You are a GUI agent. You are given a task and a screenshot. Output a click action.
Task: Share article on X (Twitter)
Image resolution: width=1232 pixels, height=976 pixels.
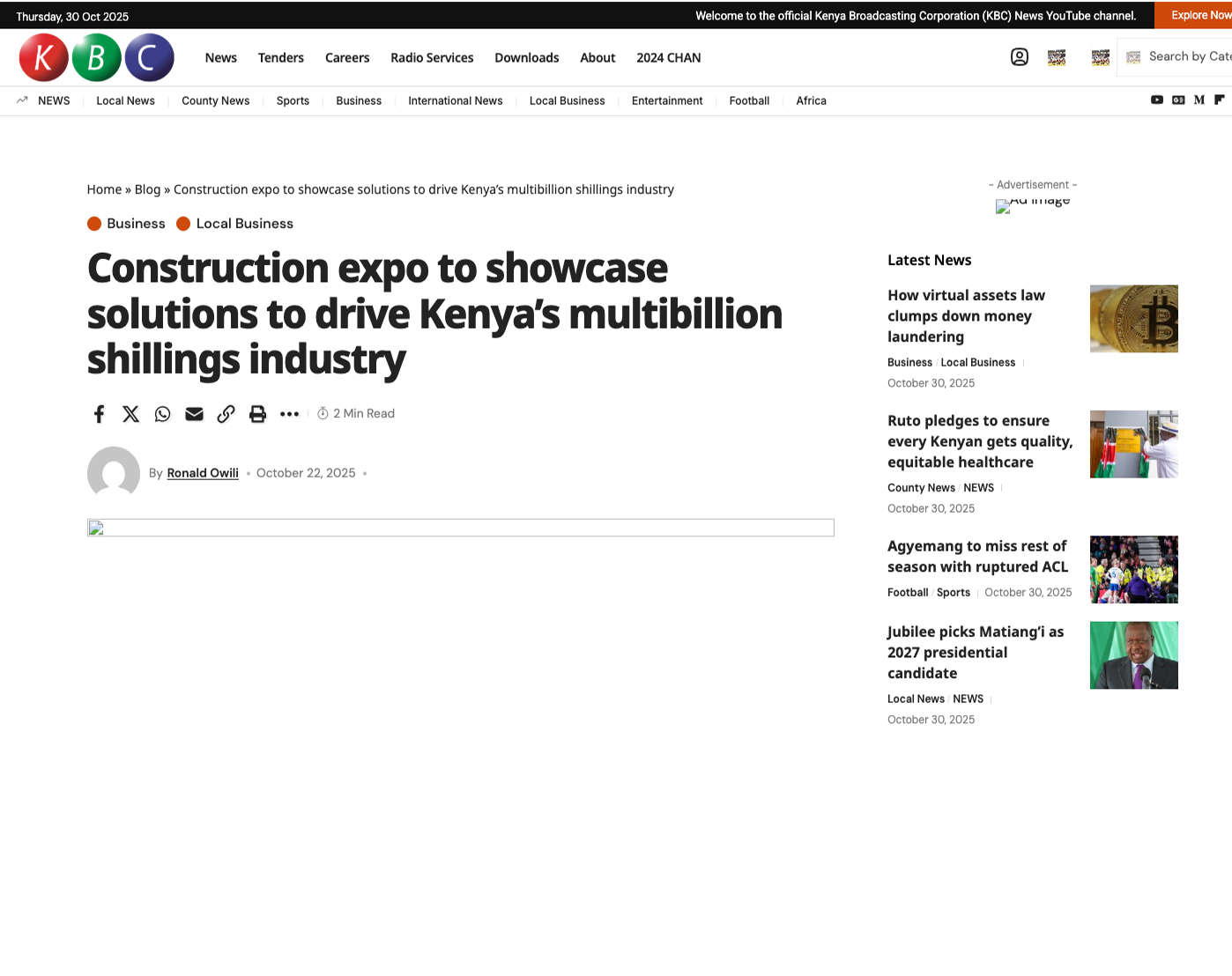(130, 414)
